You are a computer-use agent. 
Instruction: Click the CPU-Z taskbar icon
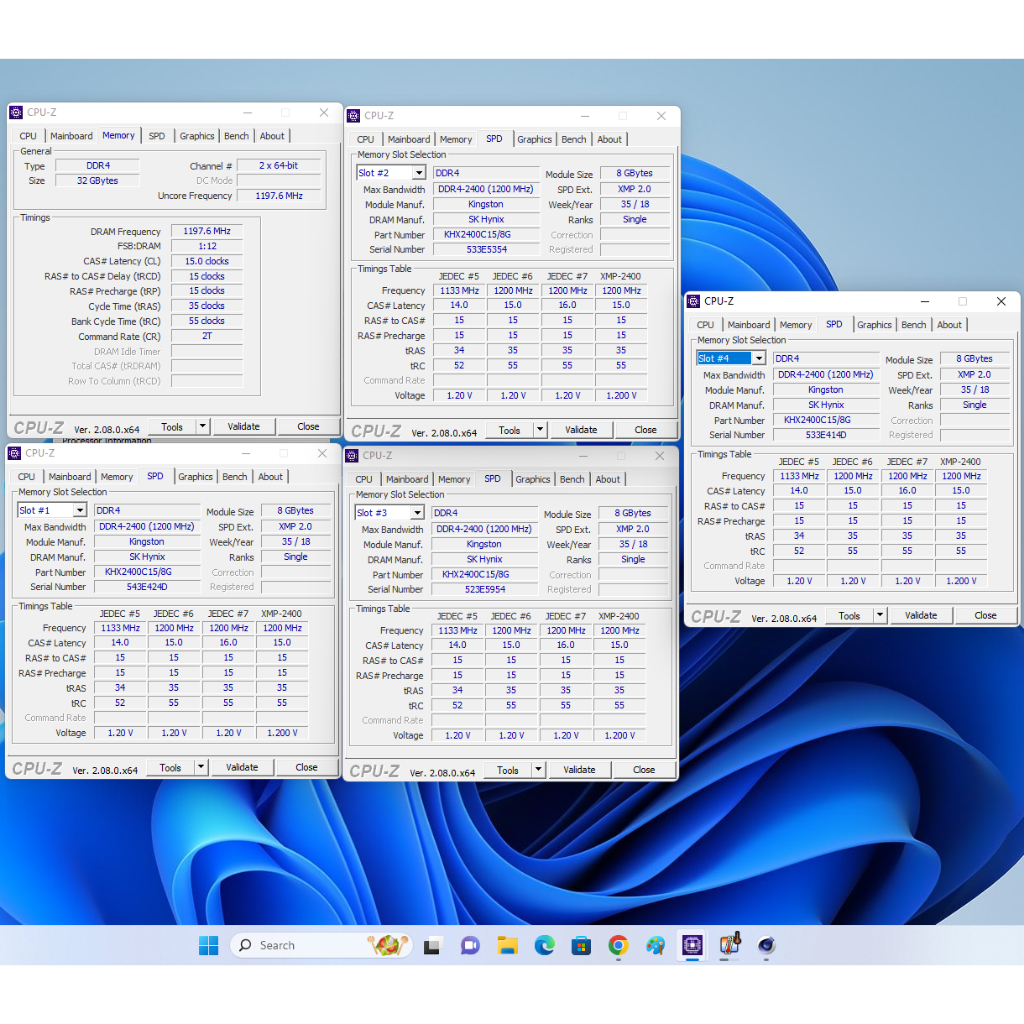692,945
